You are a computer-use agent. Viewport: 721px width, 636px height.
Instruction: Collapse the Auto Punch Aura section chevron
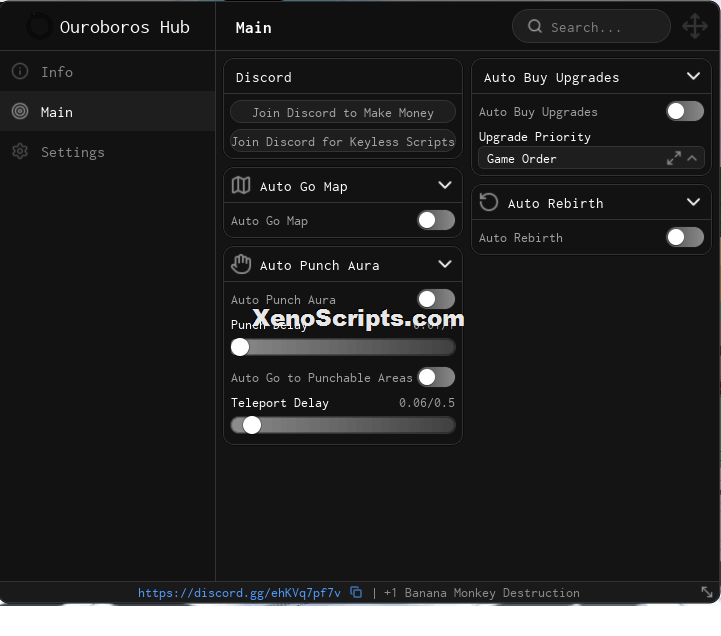[445, 264]
